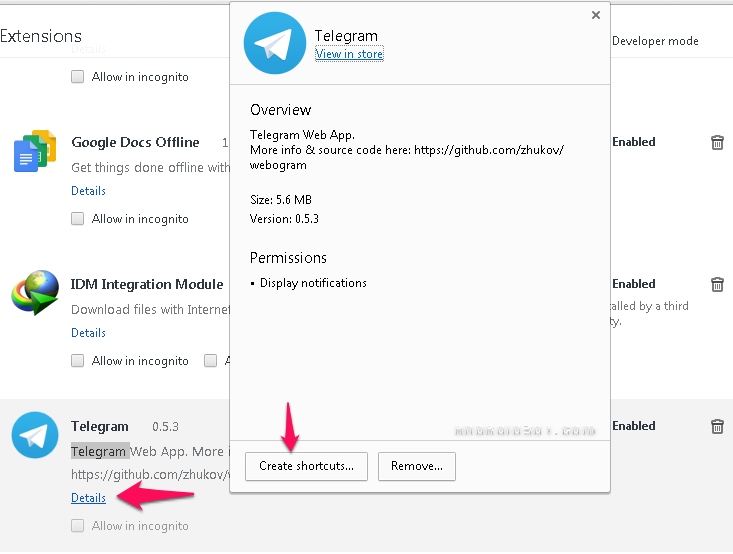Viewport: 733px width, 554px height.
Task: Click the 0.5.3 version next to Telegram
Action: point(165,426)
